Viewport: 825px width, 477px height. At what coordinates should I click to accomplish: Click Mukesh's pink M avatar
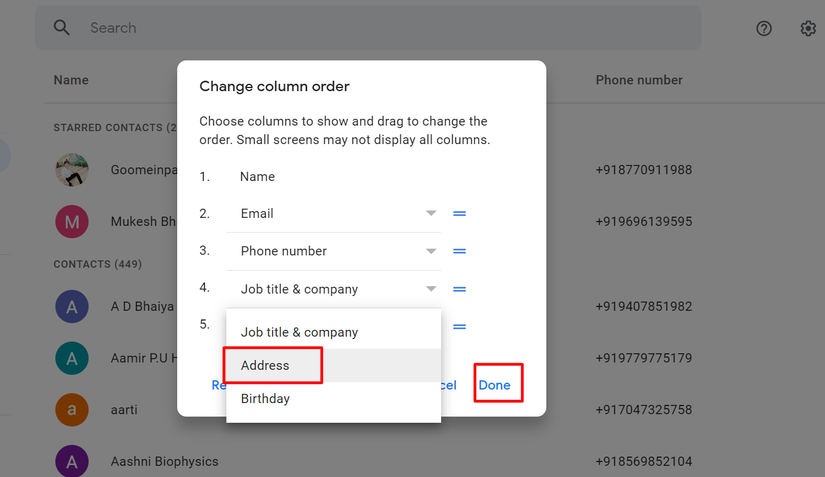[x=72, y=222]
